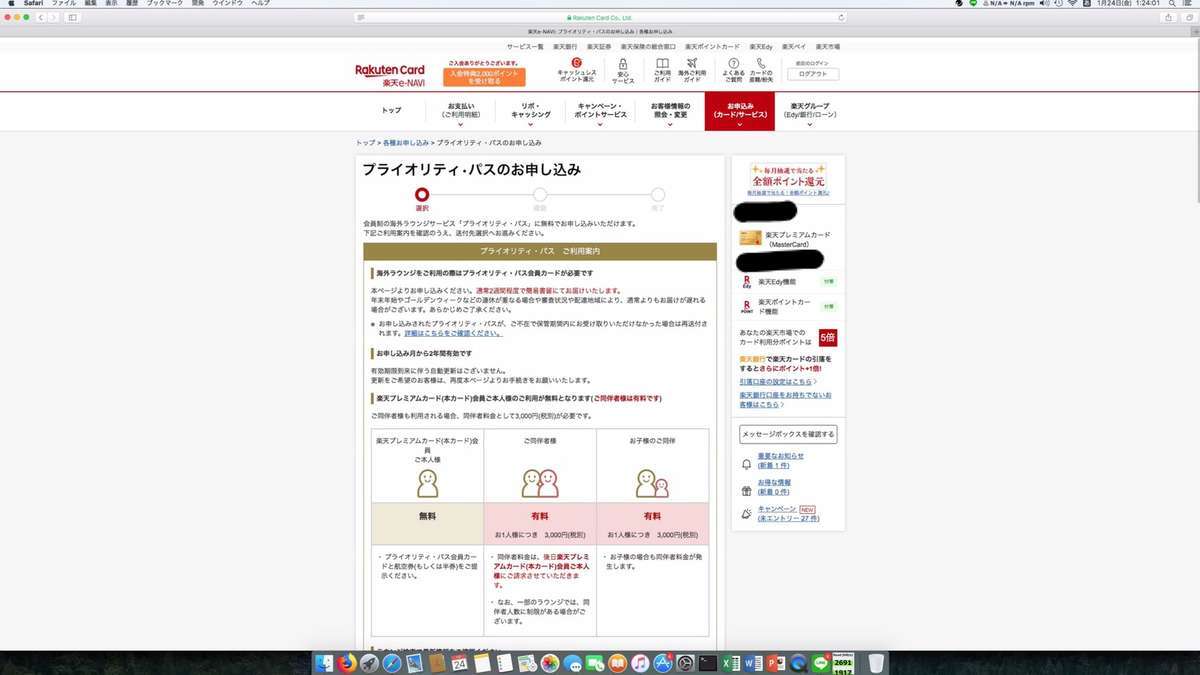Click 楽天銀行口座をお持ちでないお客様はこちら link

point(786,399)
